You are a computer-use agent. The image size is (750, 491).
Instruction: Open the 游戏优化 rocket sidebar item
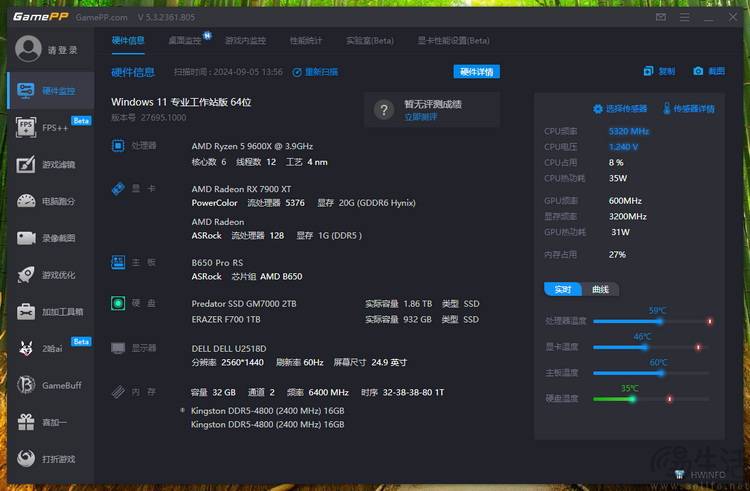coord(51,275)
